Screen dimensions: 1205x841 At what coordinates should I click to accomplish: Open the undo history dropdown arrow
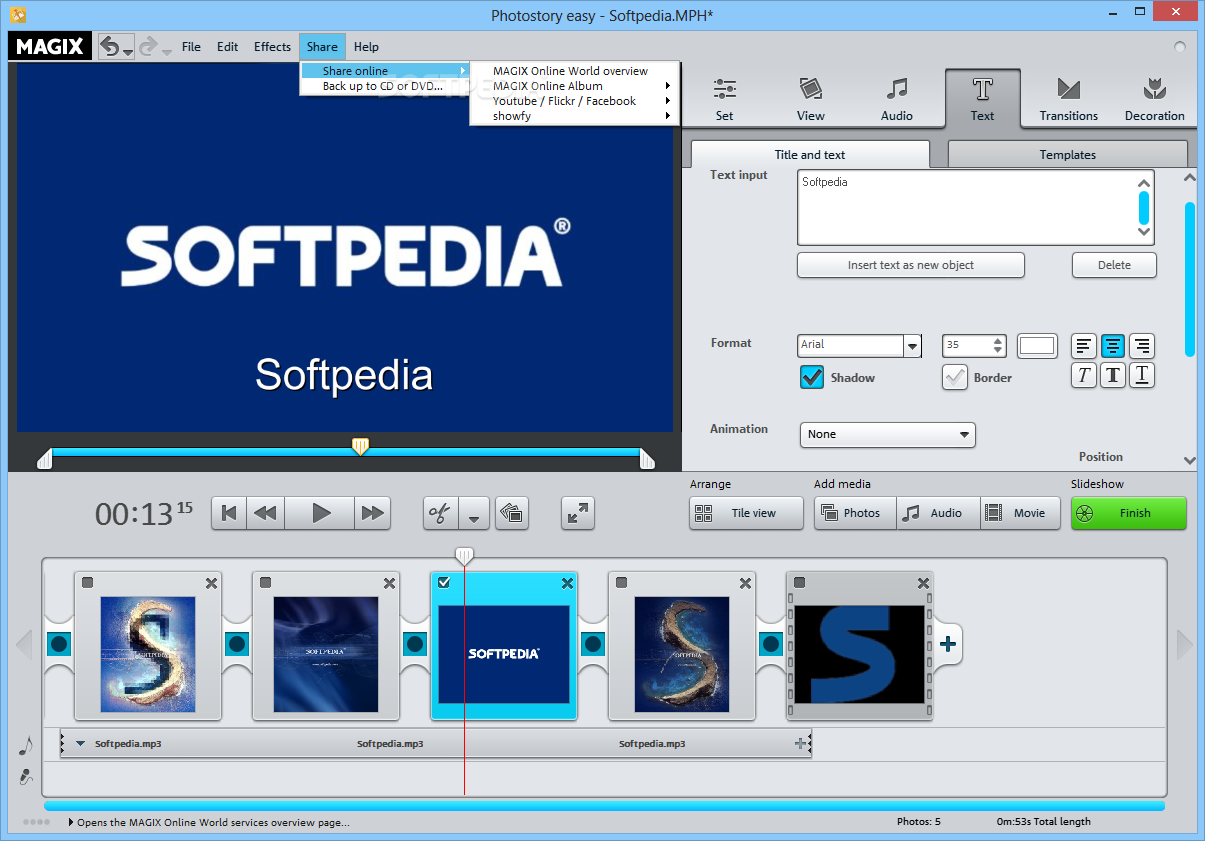(128, 50)
